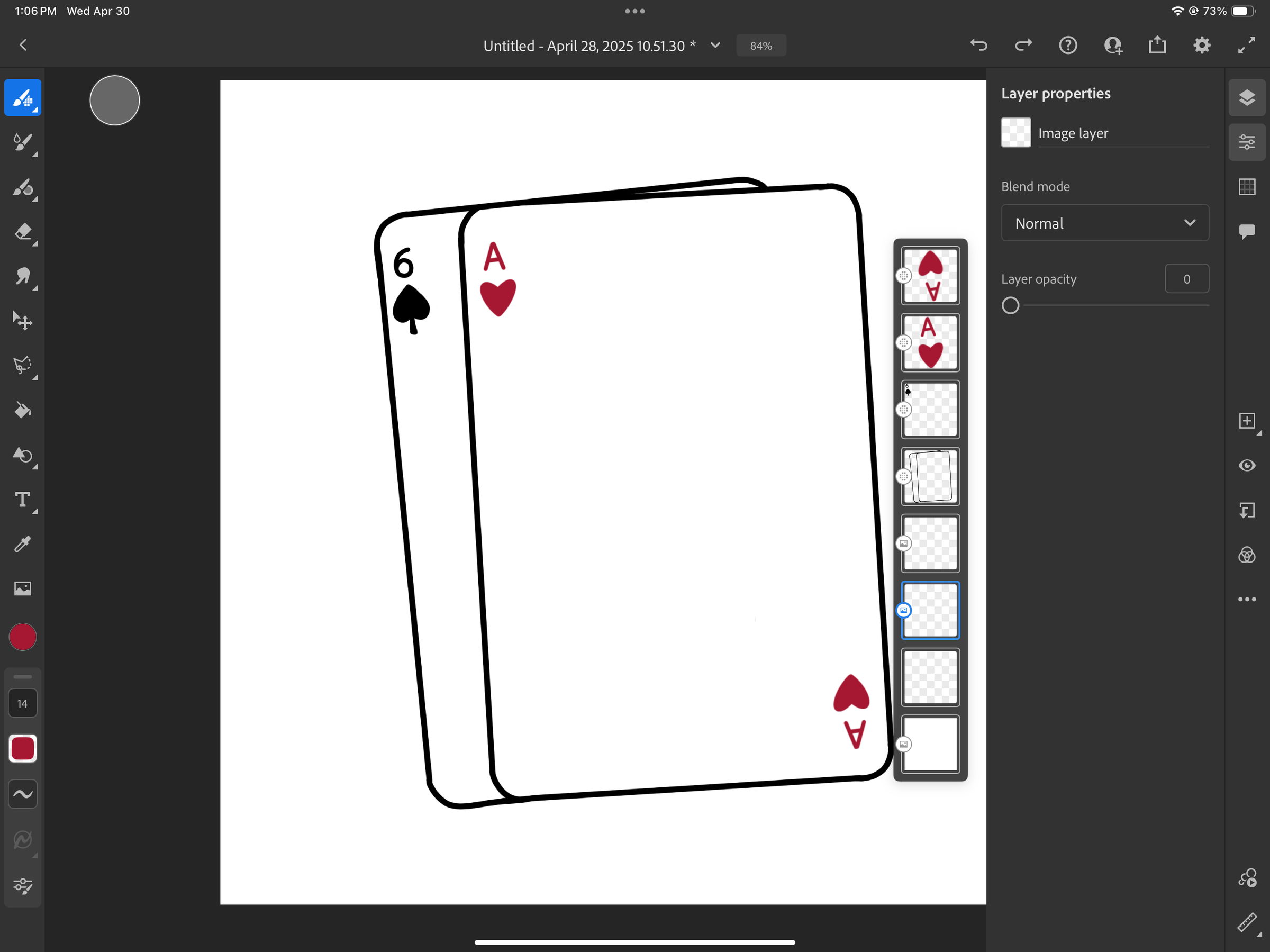Open the Share and export menu

pyautogui.click(x=1157, y=45)
